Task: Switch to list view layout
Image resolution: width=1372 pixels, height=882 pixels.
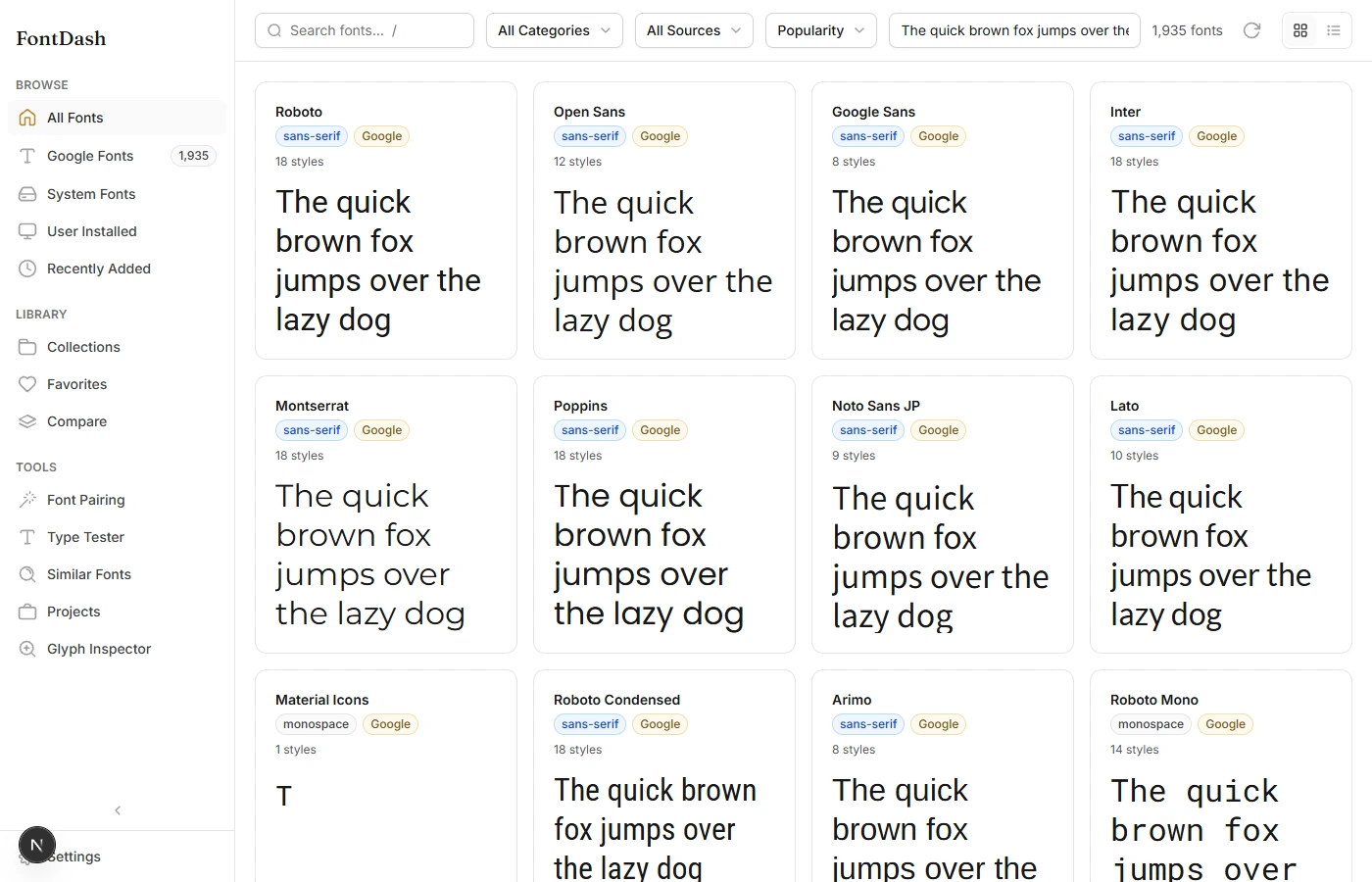Action: 1333,30
